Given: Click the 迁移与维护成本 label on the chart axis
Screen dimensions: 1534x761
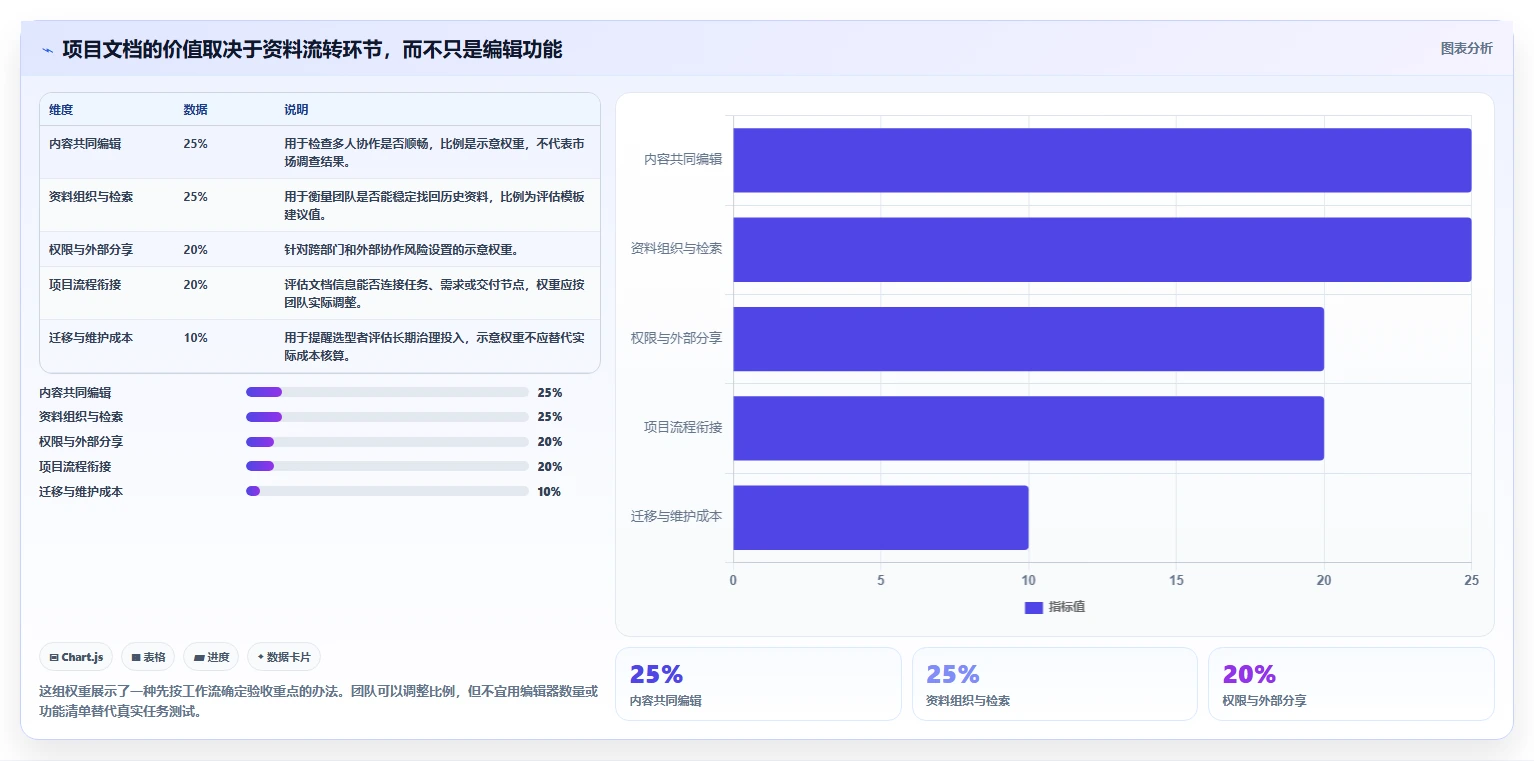Looking at the screenshot, I should point(677,516).
